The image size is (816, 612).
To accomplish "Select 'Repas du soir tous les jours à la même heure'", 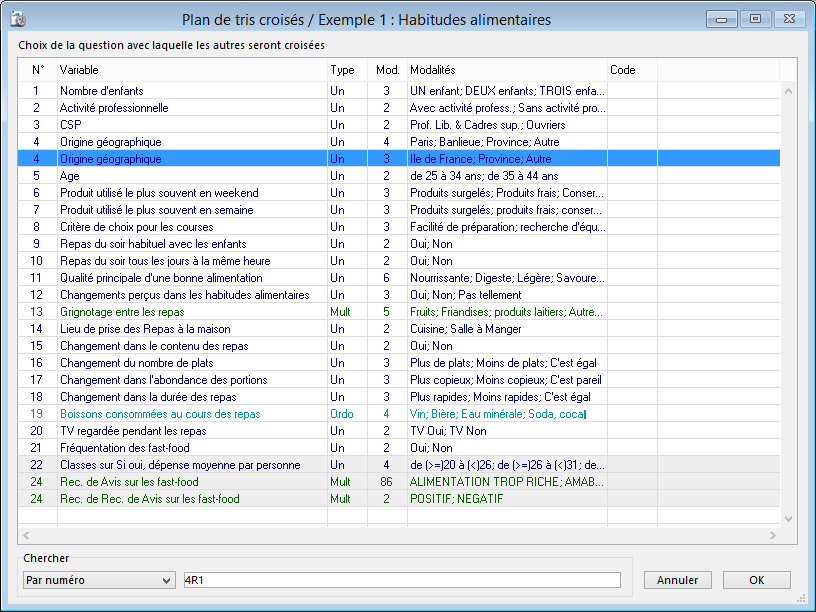I will 399,261.
